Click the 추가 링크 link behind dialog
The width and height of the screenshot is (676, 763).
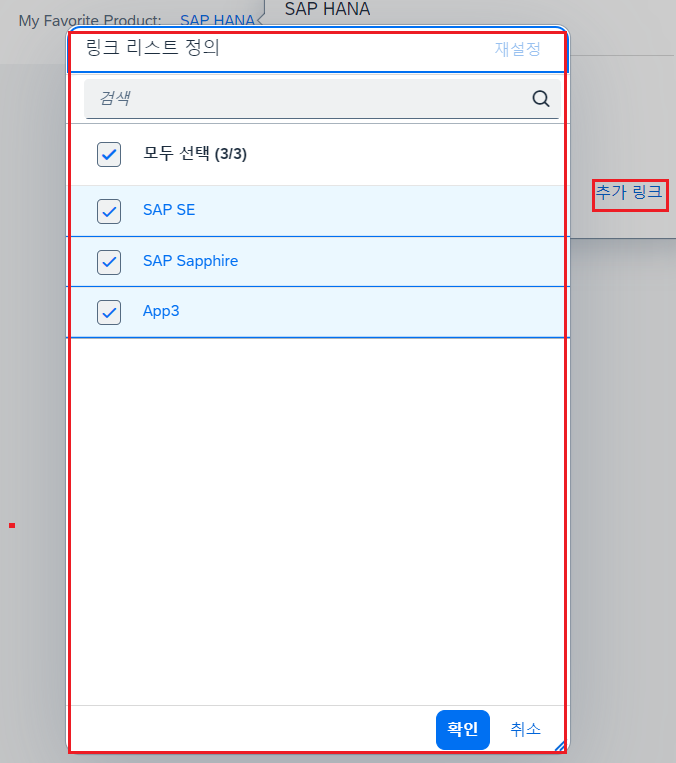(630, 192)
